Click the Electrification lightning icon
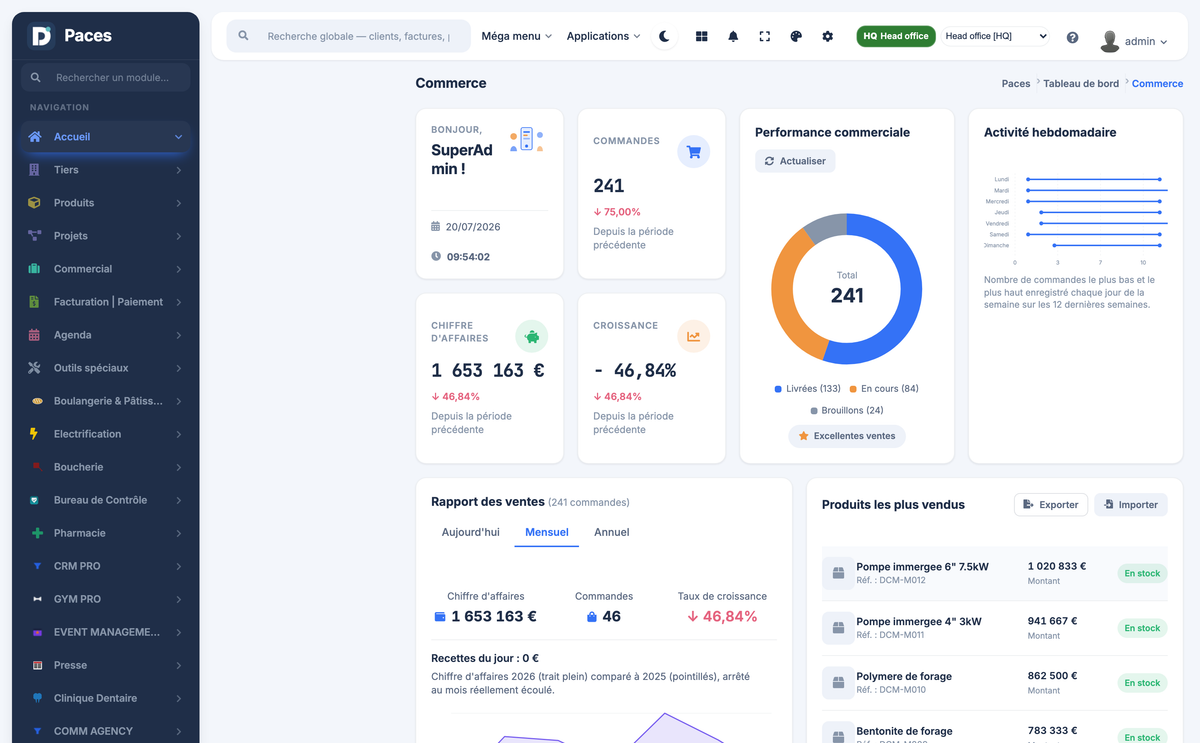This screenshot has height=743, width=1200. point(35,434)
